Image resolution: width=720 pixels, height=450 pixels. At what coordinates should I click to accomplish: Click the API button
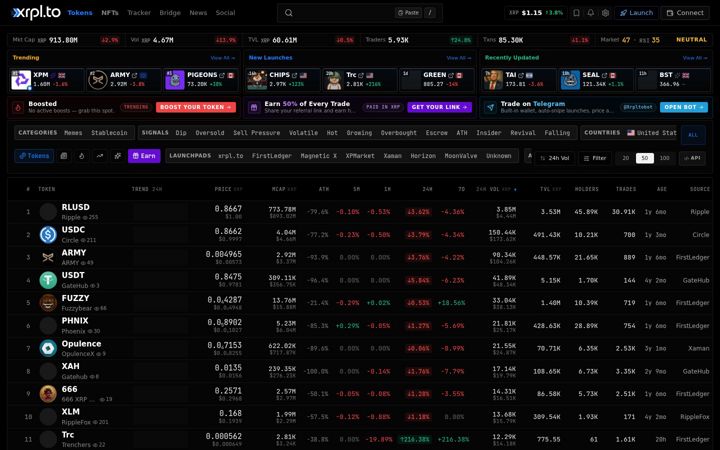pyautogui.click(x=692, y=158)
